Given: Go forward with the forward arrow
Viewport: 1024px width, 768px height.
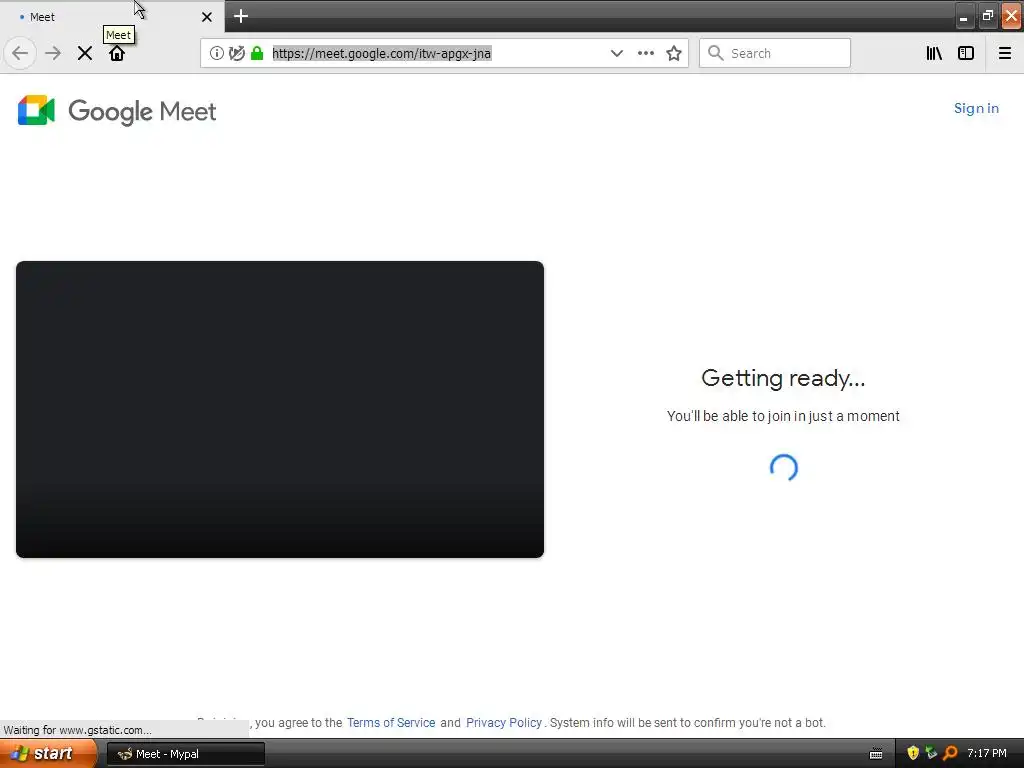Looking at the screenshot, I should (x=53, y=53).
